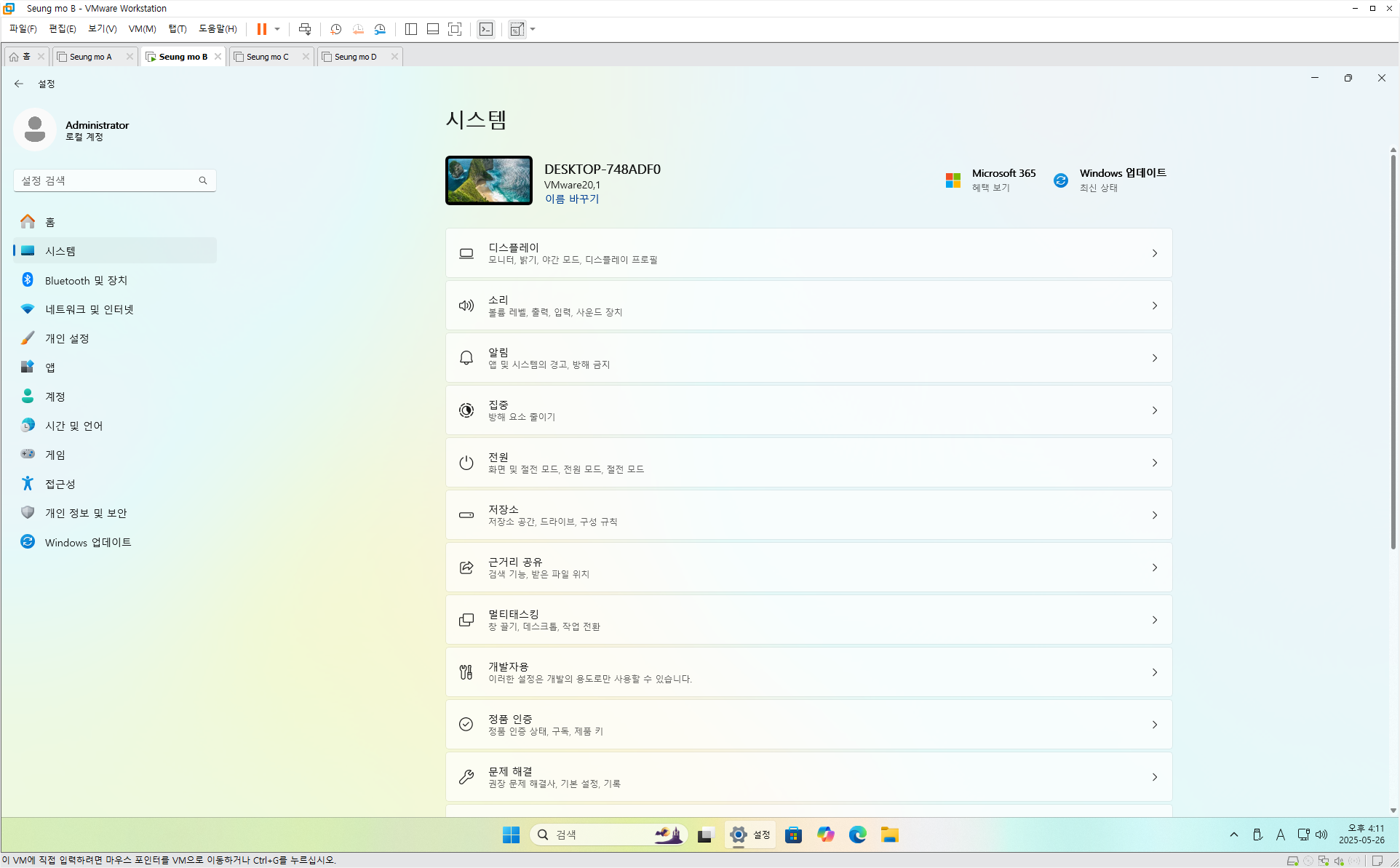Enter VMware full screen mode icon
Viewport: 1400px width, 868px height.
[x=455, y=29]
